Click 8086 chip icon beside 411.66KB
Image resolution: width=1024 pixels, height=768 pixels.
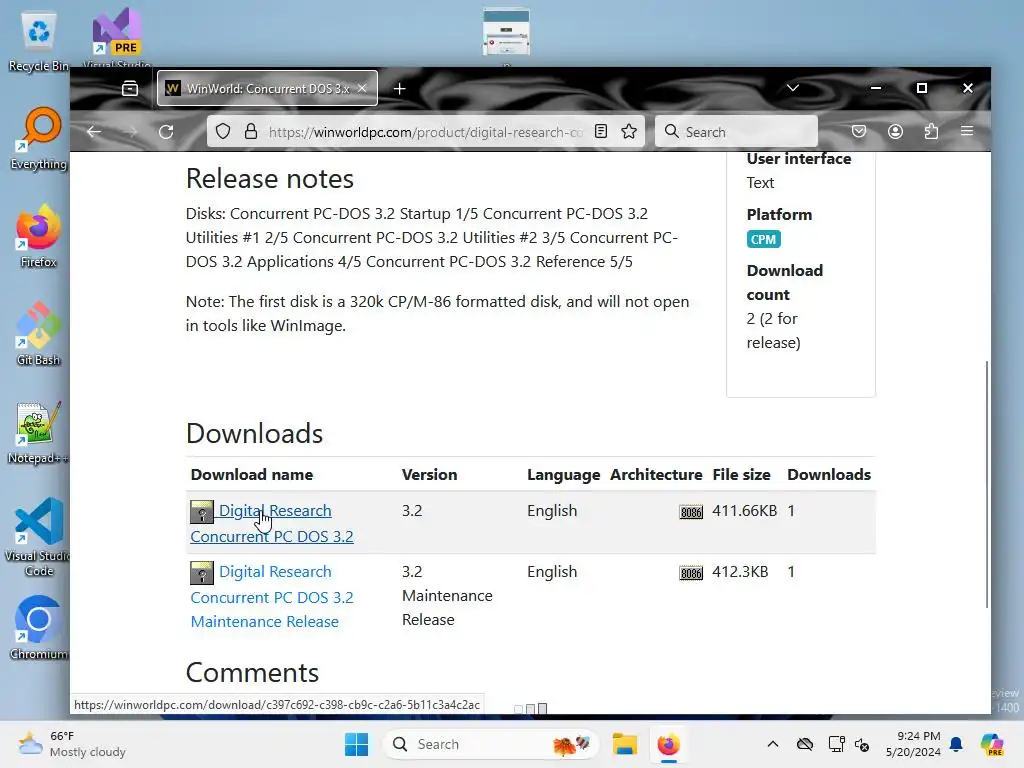(691, 512)
